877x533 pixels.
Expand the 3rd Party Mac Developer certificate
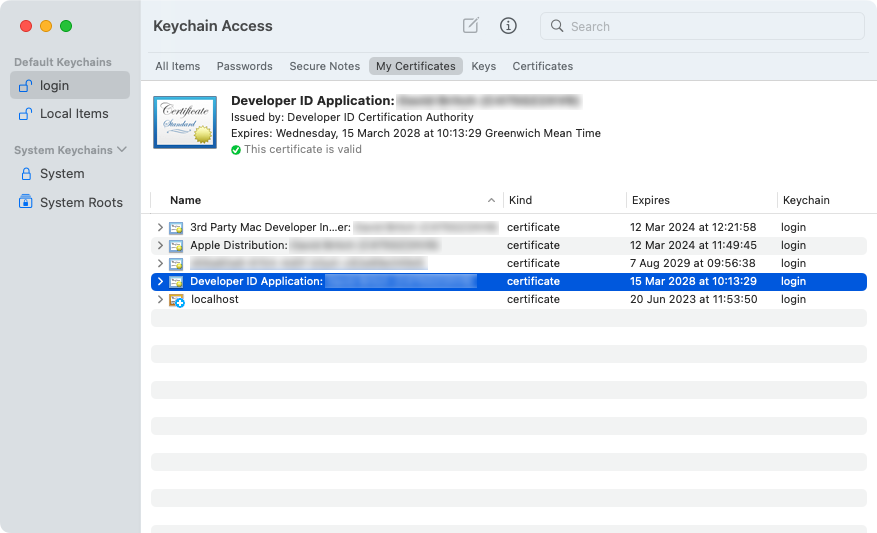coord(160,228)
